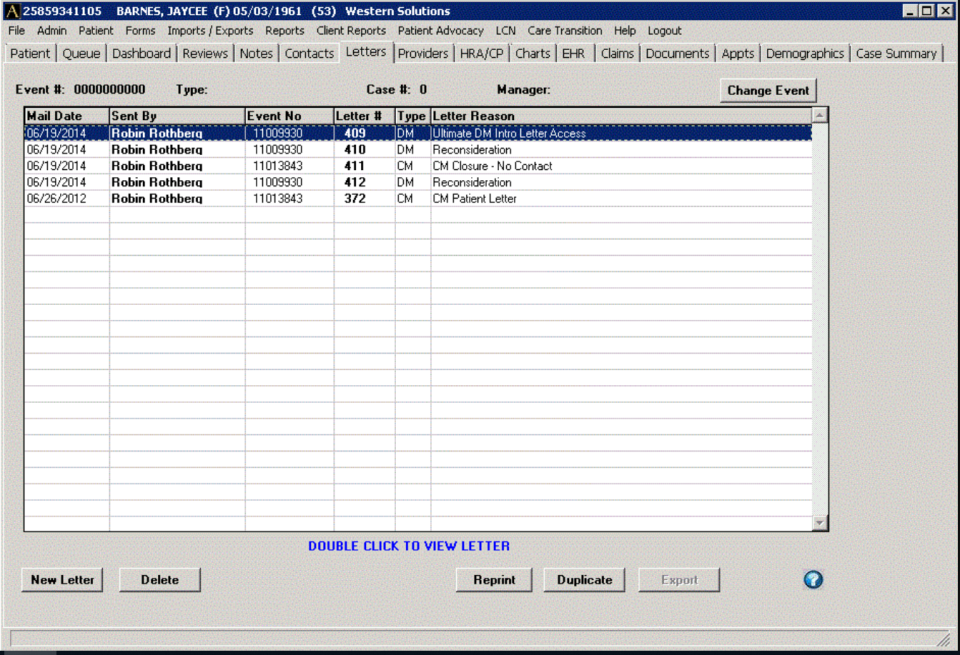
Task: Open the Client Reports menu
Action: (x=351, y=30)
